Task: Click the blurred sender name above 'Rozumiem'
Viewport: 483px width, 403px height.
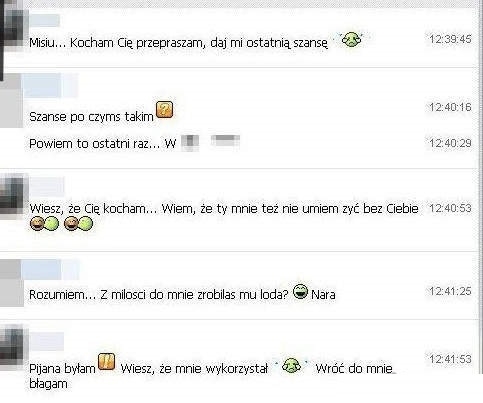Action: (x=51, y=269)
